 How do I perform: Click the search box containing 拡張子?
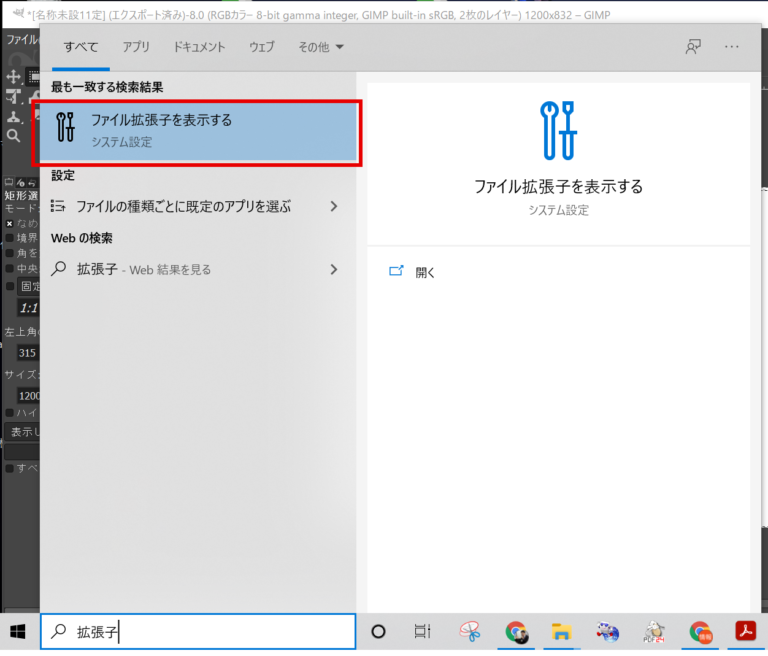coord(198,632)
